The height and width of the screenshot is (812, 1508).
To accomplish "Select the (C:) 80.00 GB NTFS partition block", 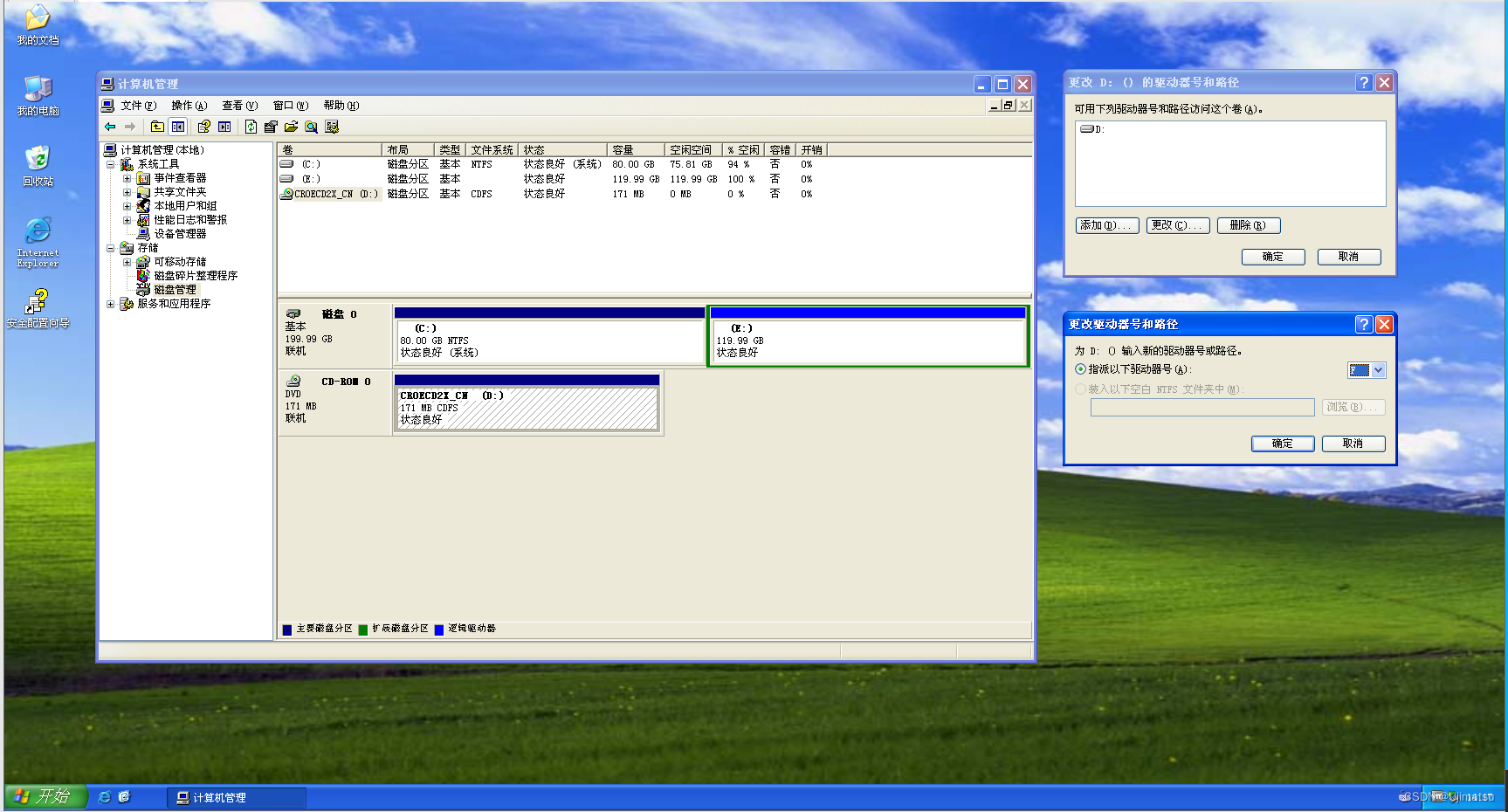I will point(549,336).
